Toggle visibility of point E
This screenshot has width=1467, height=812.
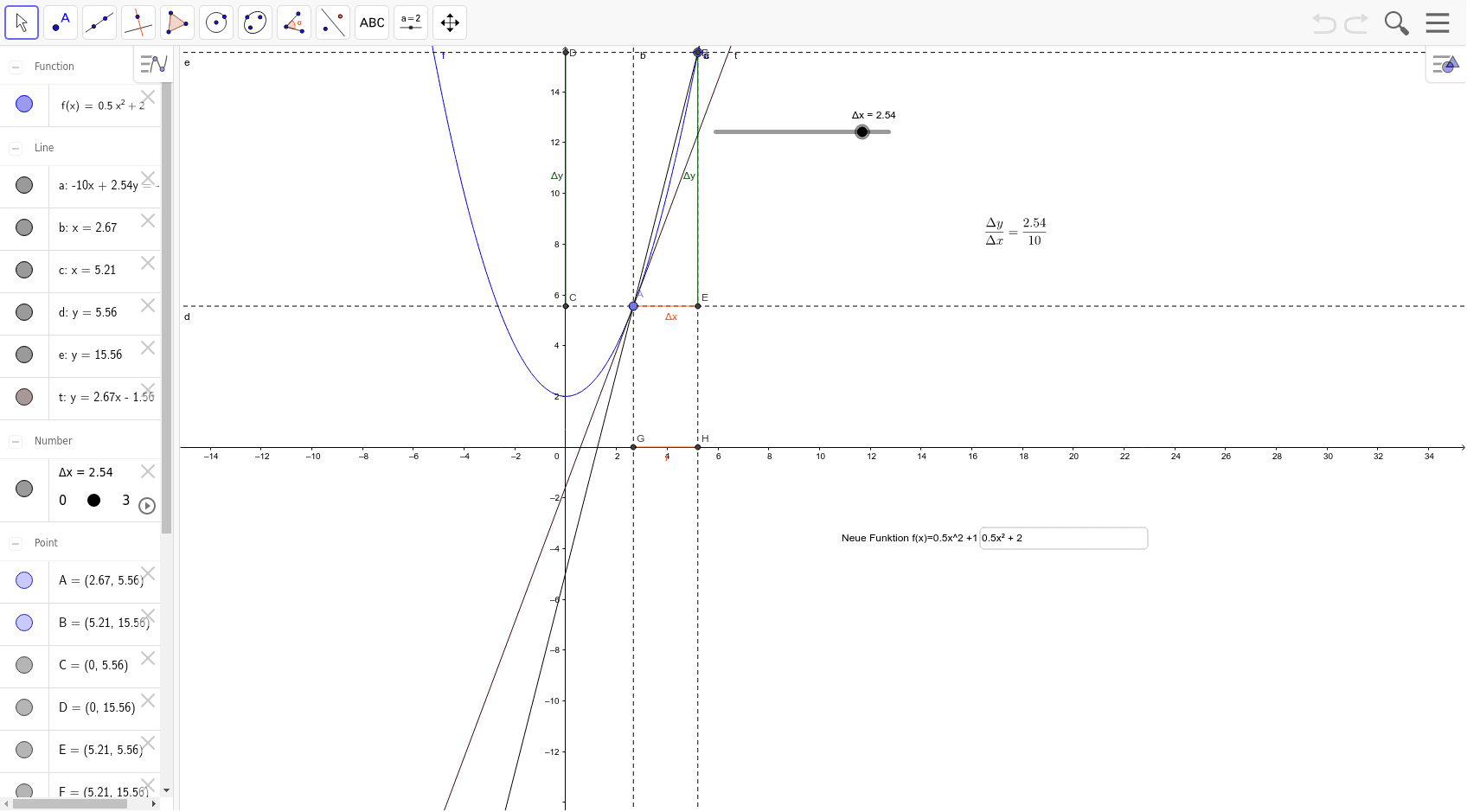24,750
